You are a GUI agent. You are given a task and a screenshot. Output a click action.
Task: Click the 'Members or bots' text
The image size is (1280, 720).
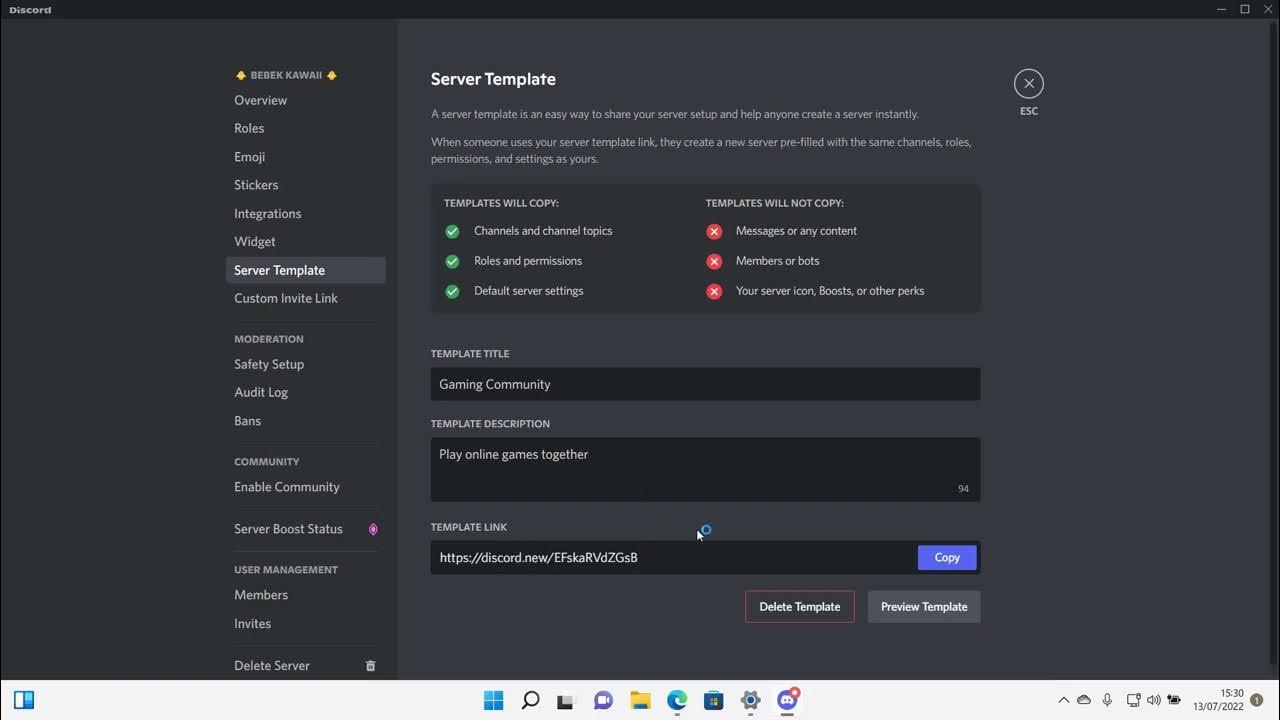777,261
